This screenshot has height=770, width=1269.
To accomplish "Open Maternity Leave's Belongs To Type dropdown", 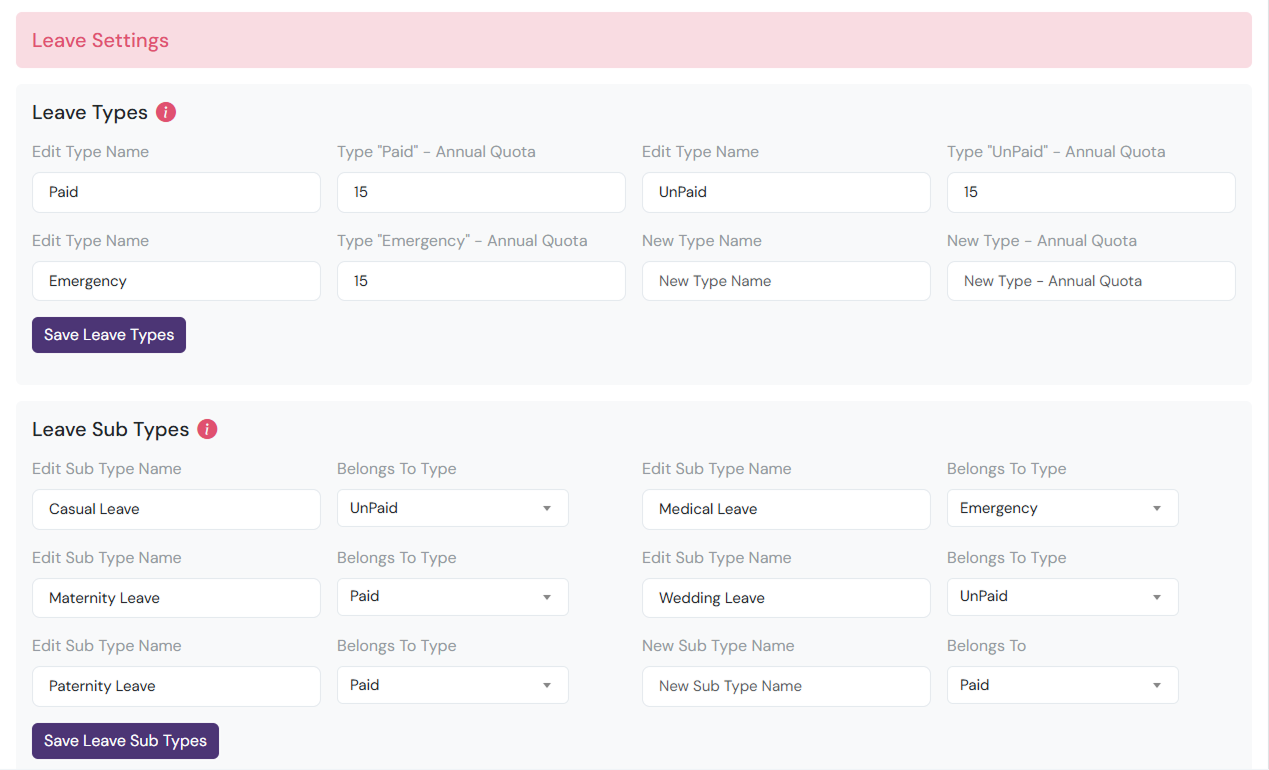I will (x=452, y=597).
